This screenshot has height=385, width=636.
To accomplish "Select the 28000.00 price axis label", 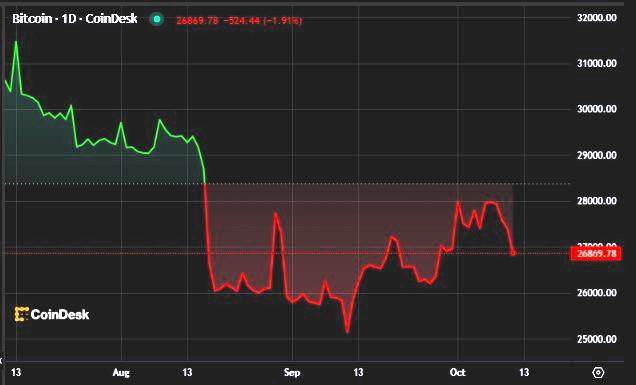I will (x=597, y=201).
